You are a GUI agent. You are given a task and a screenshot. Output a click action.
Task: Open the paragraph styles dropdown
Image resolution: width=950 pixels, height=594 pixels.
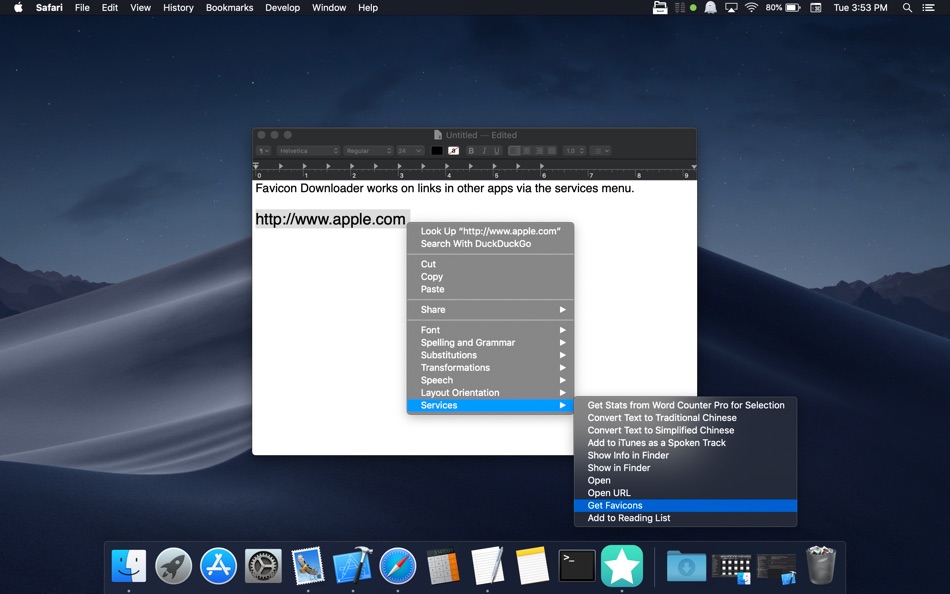coord(263,150)
